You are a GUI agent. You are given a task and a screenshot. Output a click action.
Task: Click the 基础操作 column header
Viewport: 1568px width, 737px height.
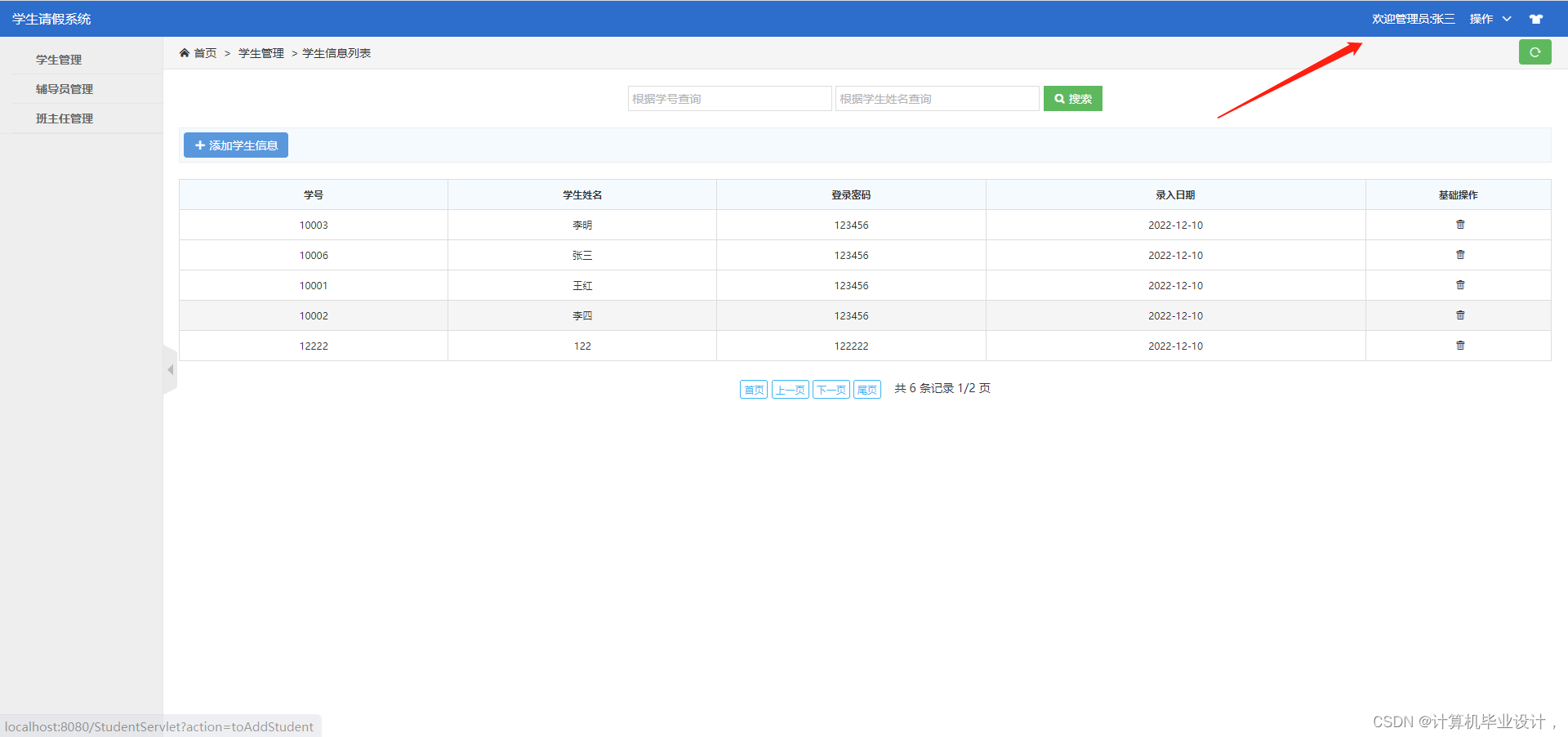point(1458,195)
